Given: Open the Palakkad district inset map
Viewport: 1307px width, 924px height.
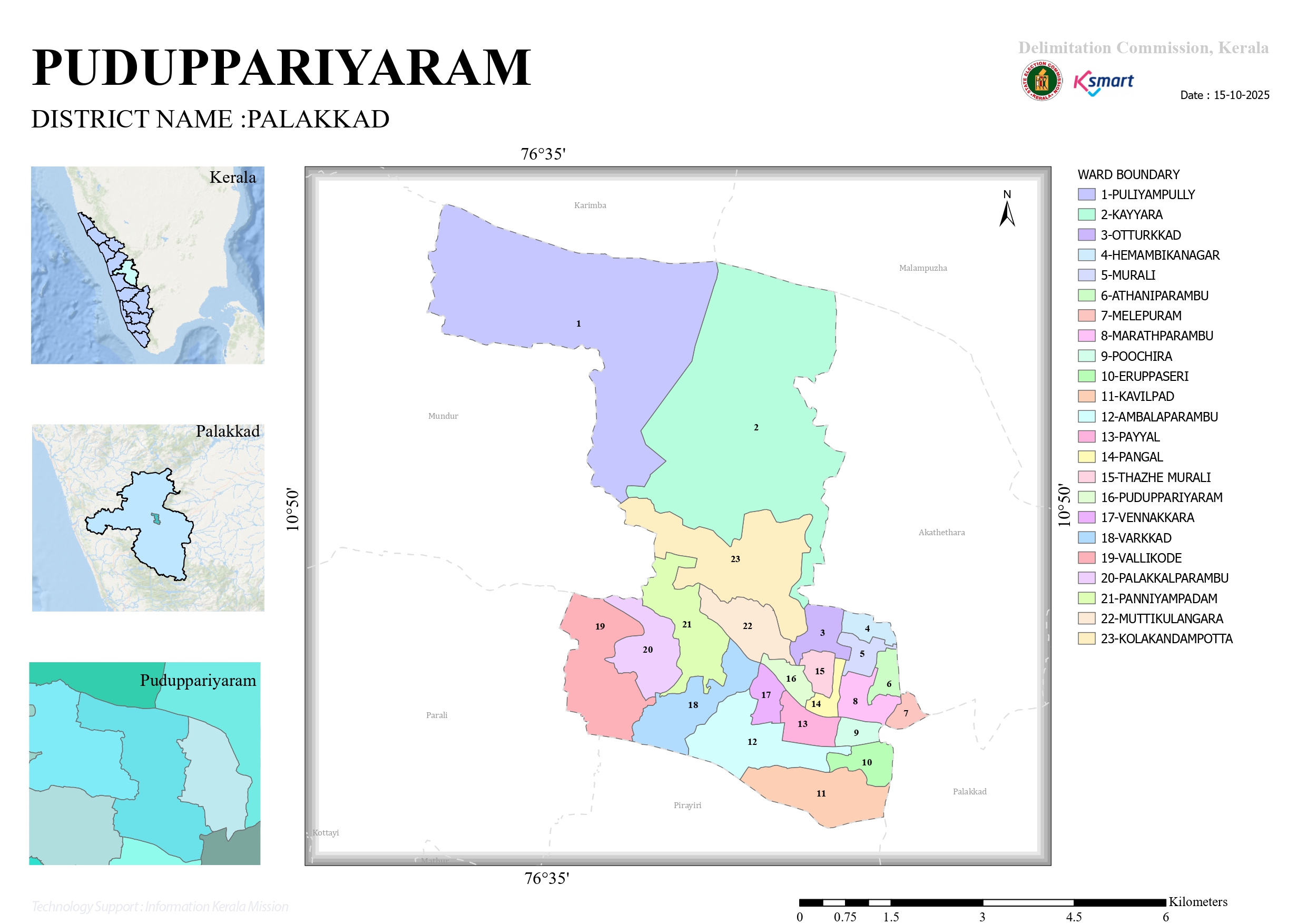Looking at the screenshot, I should coord(148,517).
